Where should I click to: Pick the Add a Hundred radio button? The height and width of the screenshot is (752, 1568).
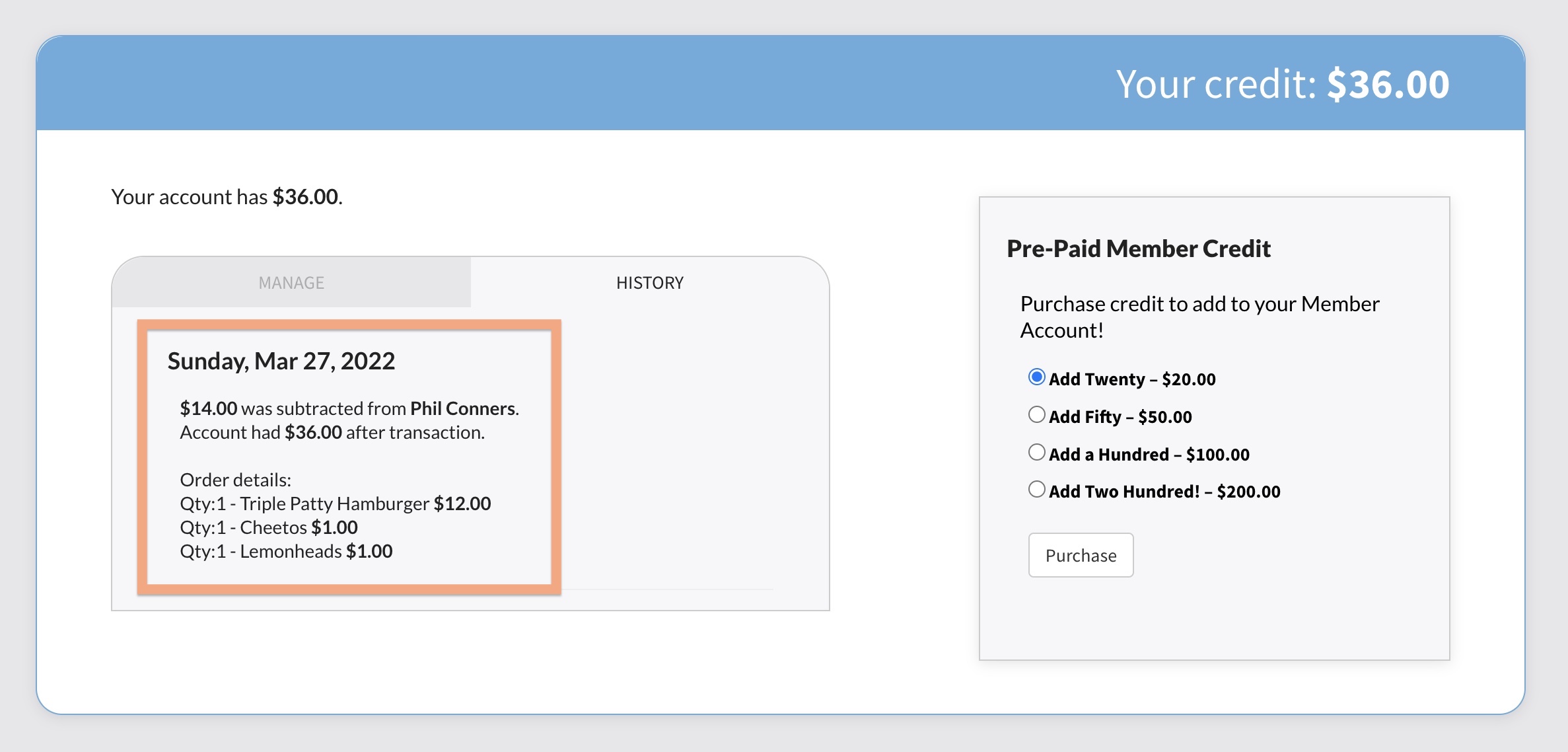(x=1036, y=453)
